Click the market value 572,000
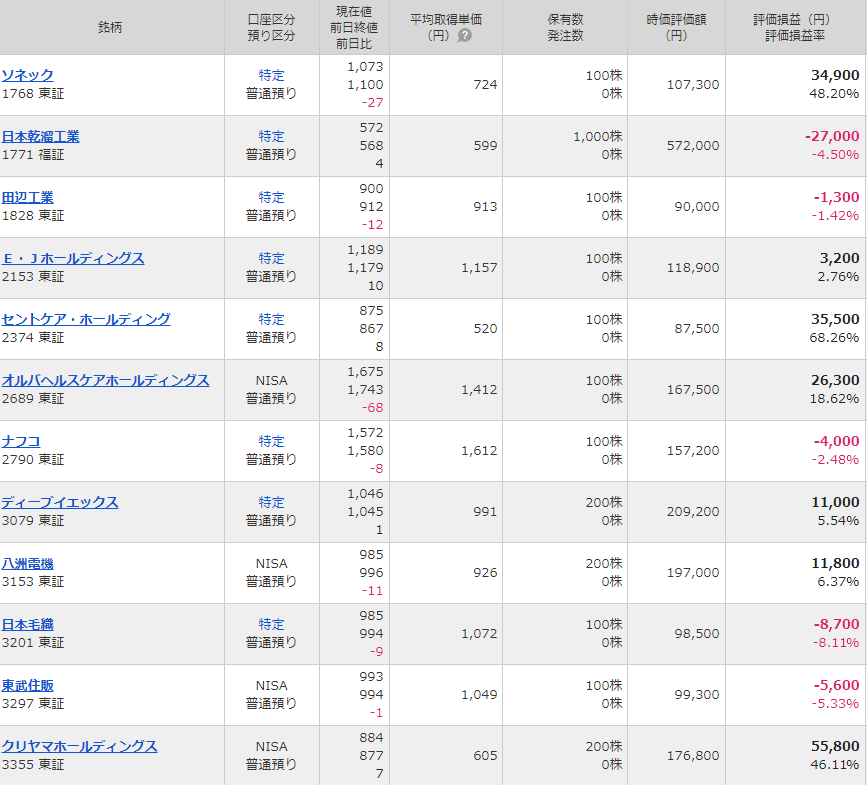The width and height of the screenshot is (867, 785). [x=693, y=146]
